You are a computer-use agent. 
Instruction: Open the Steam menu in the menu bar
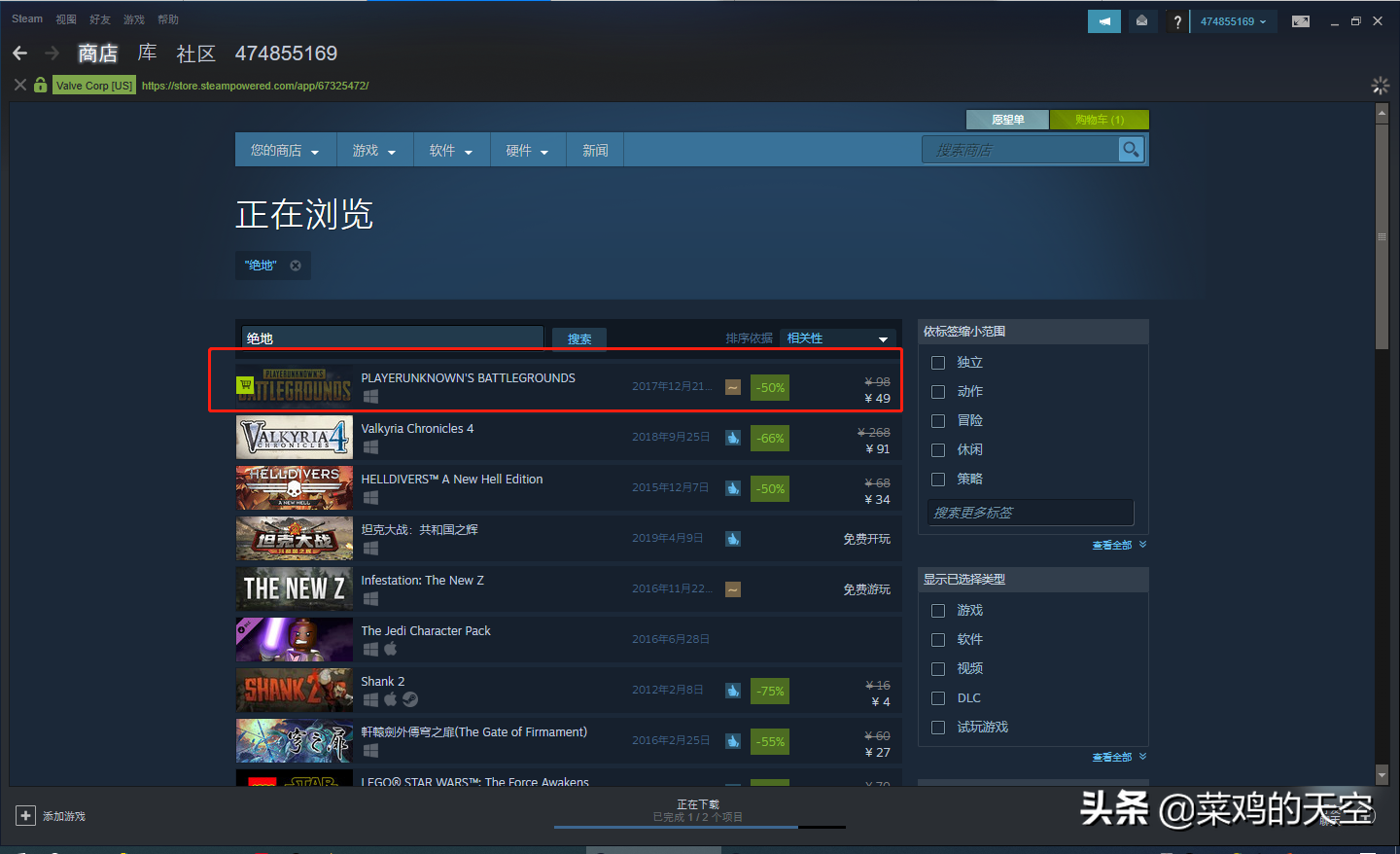pyautogui.click(x=27, y=19)
